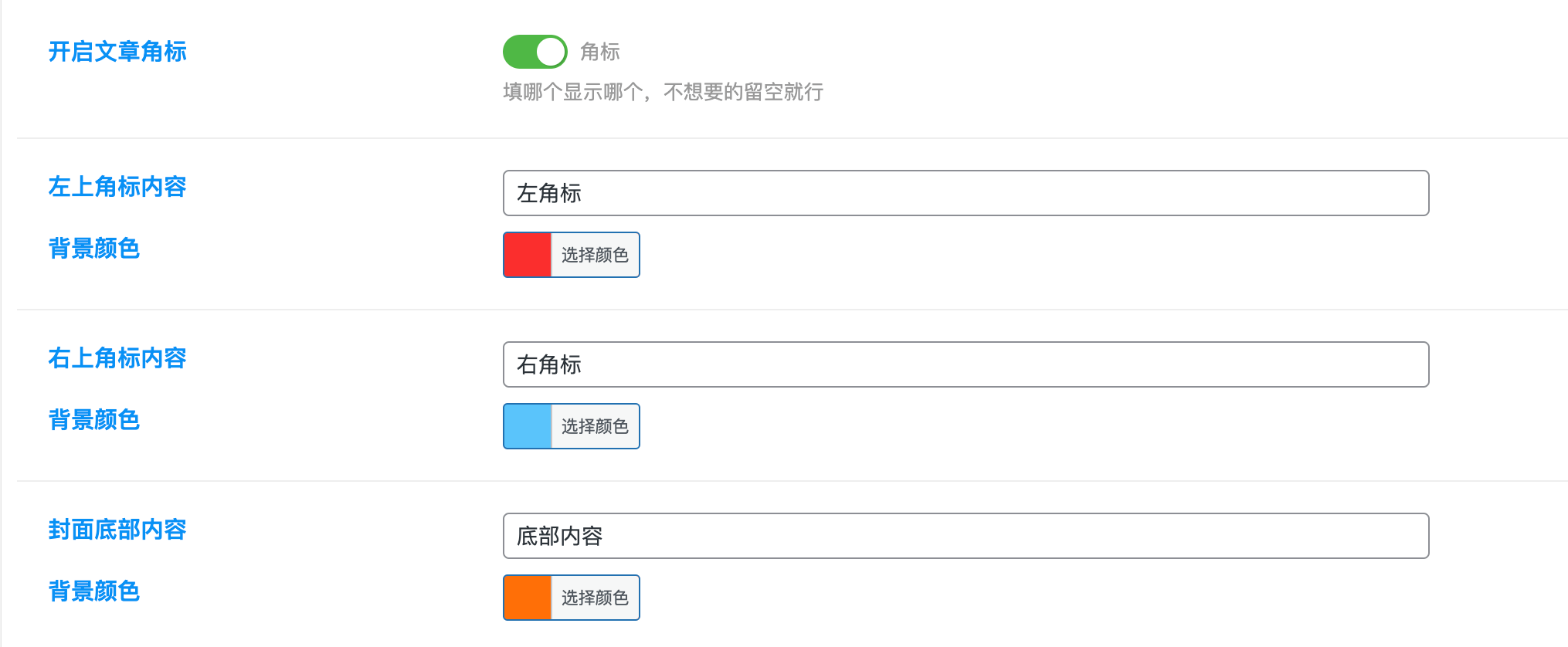Click the 封面底部内容 label link

click(117, 530)
